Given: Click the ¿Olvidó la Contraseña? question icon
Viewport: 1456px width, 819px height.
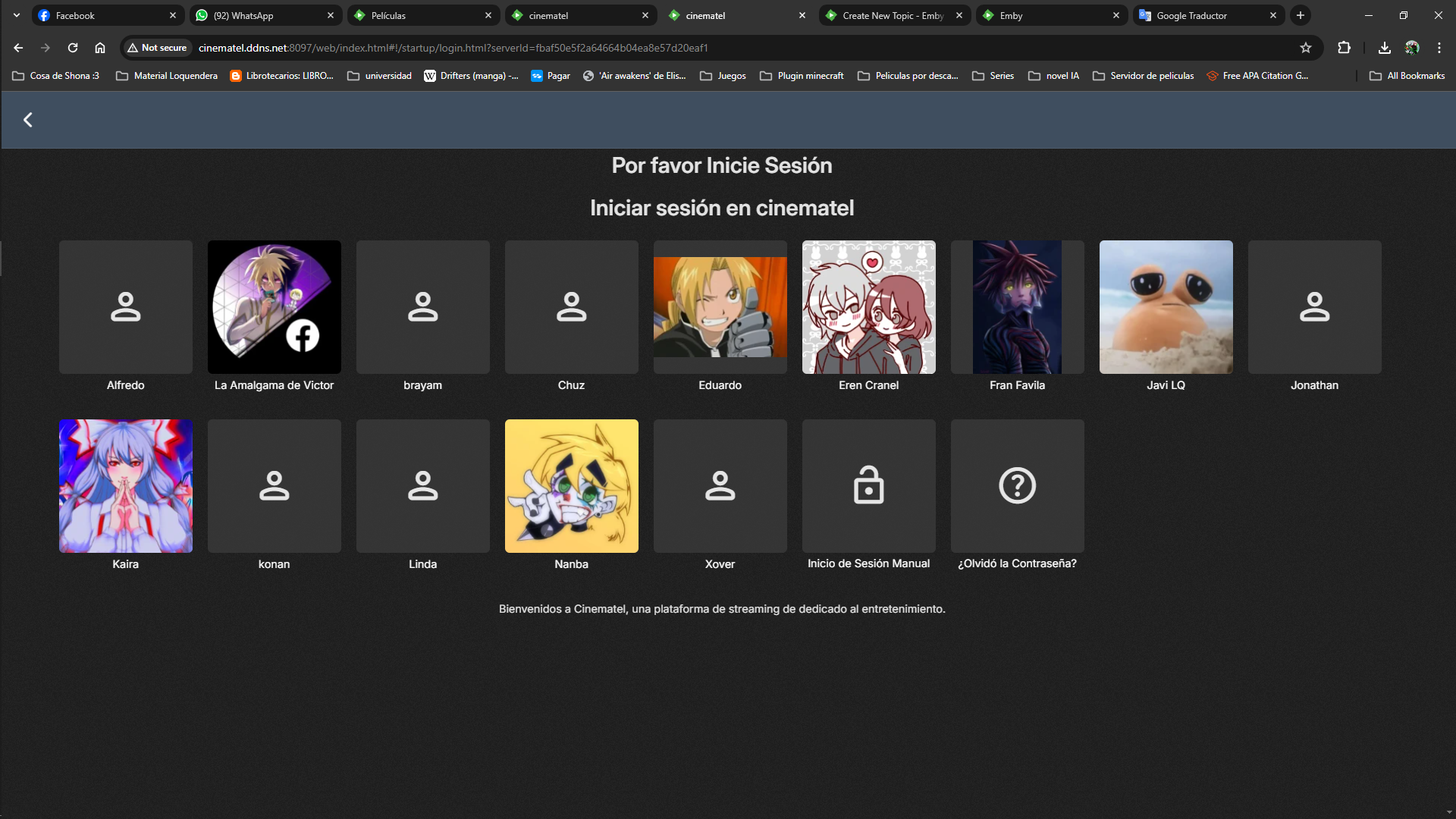Looking at the screenshot, I should 1017,485.
